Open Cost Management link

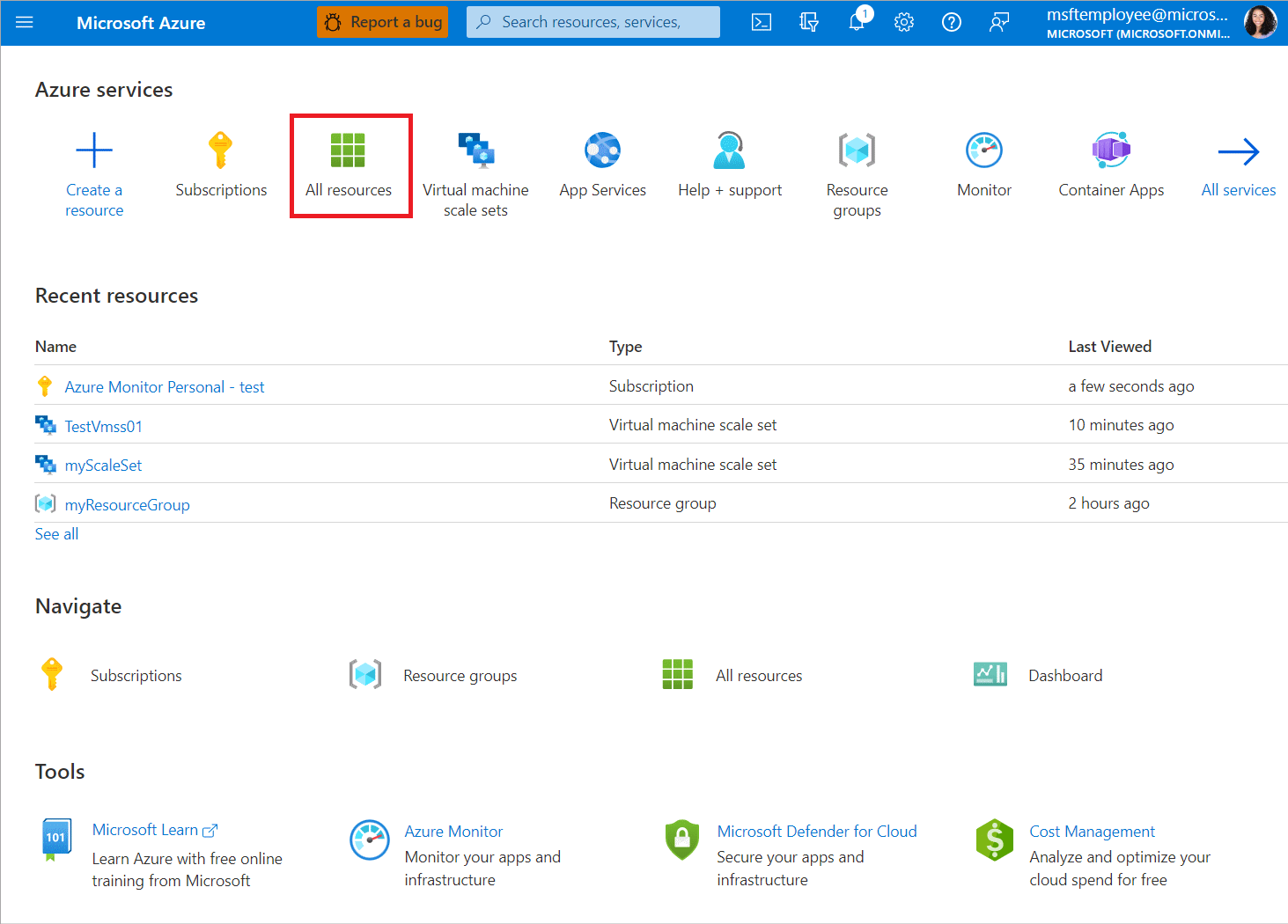pos(1092,832)
